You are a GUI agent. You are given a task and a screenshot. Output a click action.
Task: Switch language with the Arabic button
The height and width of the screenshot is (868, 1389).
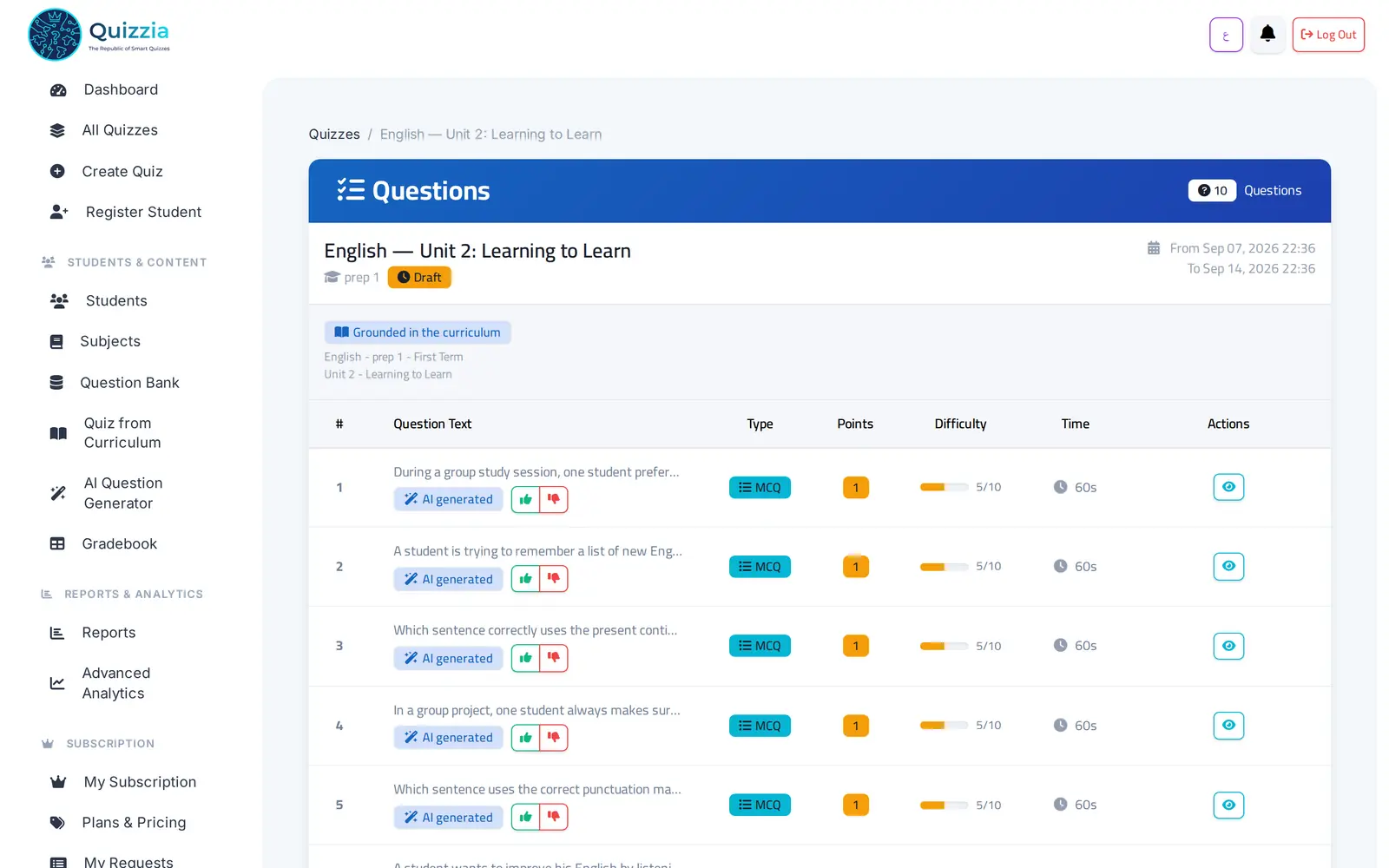1226,35
